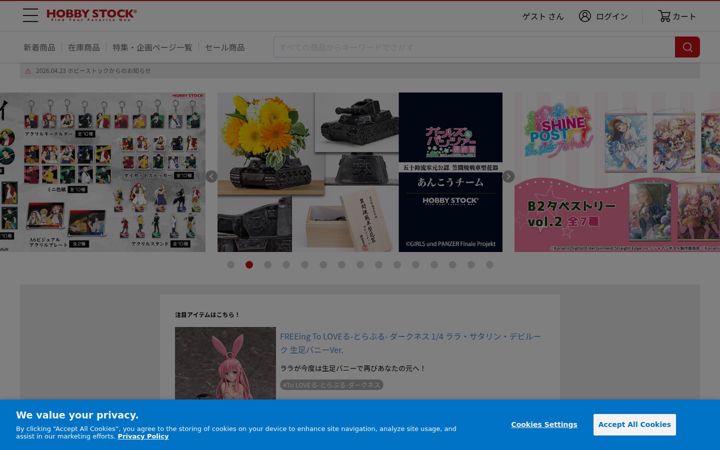Click the ゲストさん label

coord(543,17)
